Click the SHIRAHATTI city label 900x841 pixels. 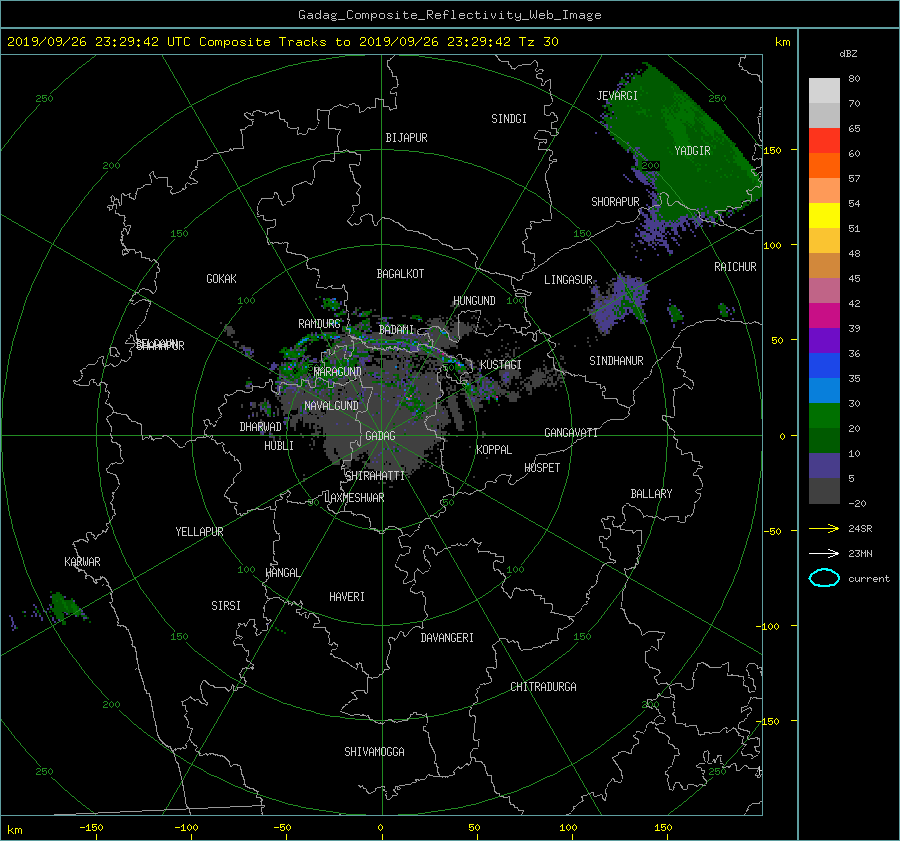(x=375, y=475)
